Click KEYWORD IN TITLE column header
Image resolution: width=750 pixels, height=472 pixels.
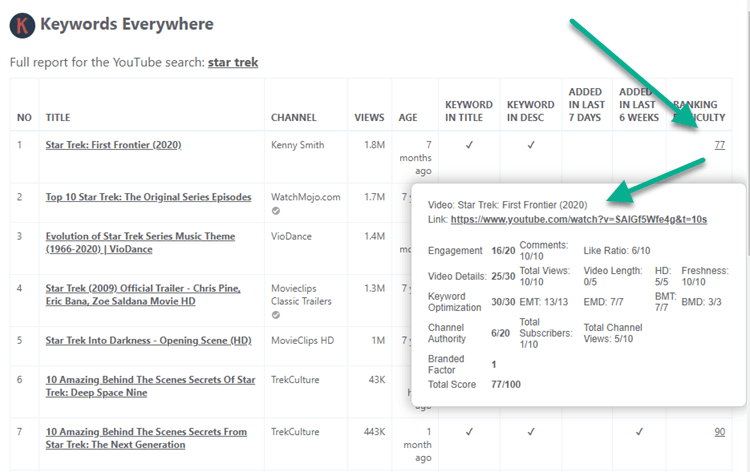point(469,111)
